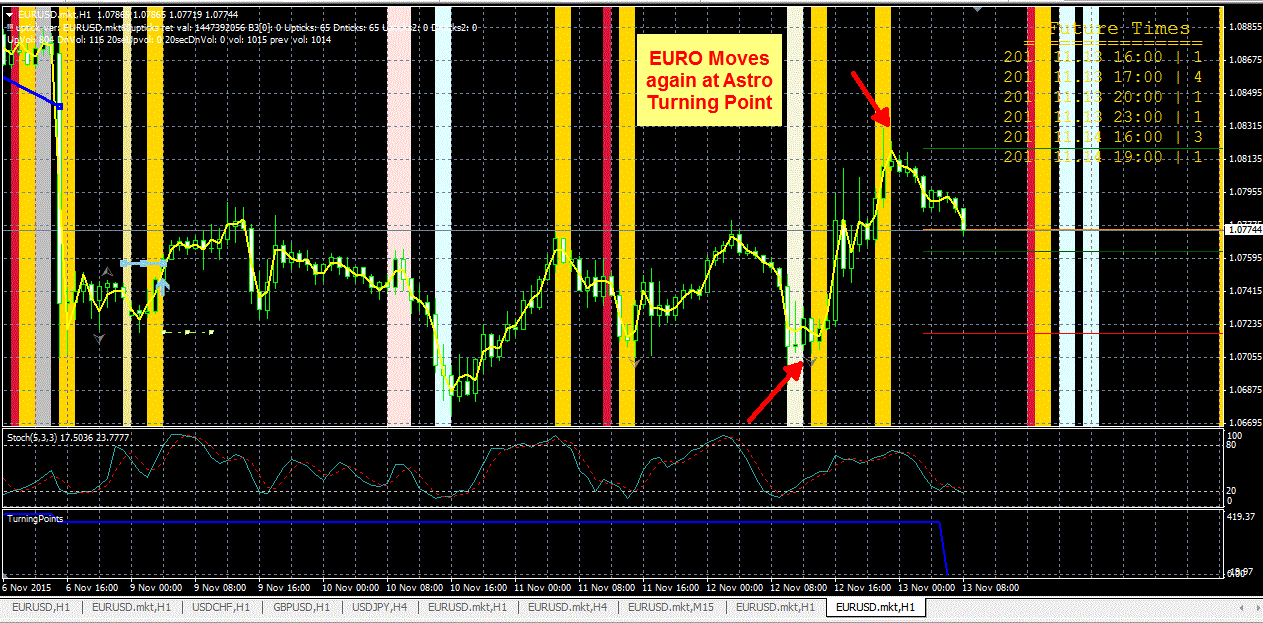
Task: Go to the USDJPY,H4 chart tab
Action: click(x=381, y=607)
